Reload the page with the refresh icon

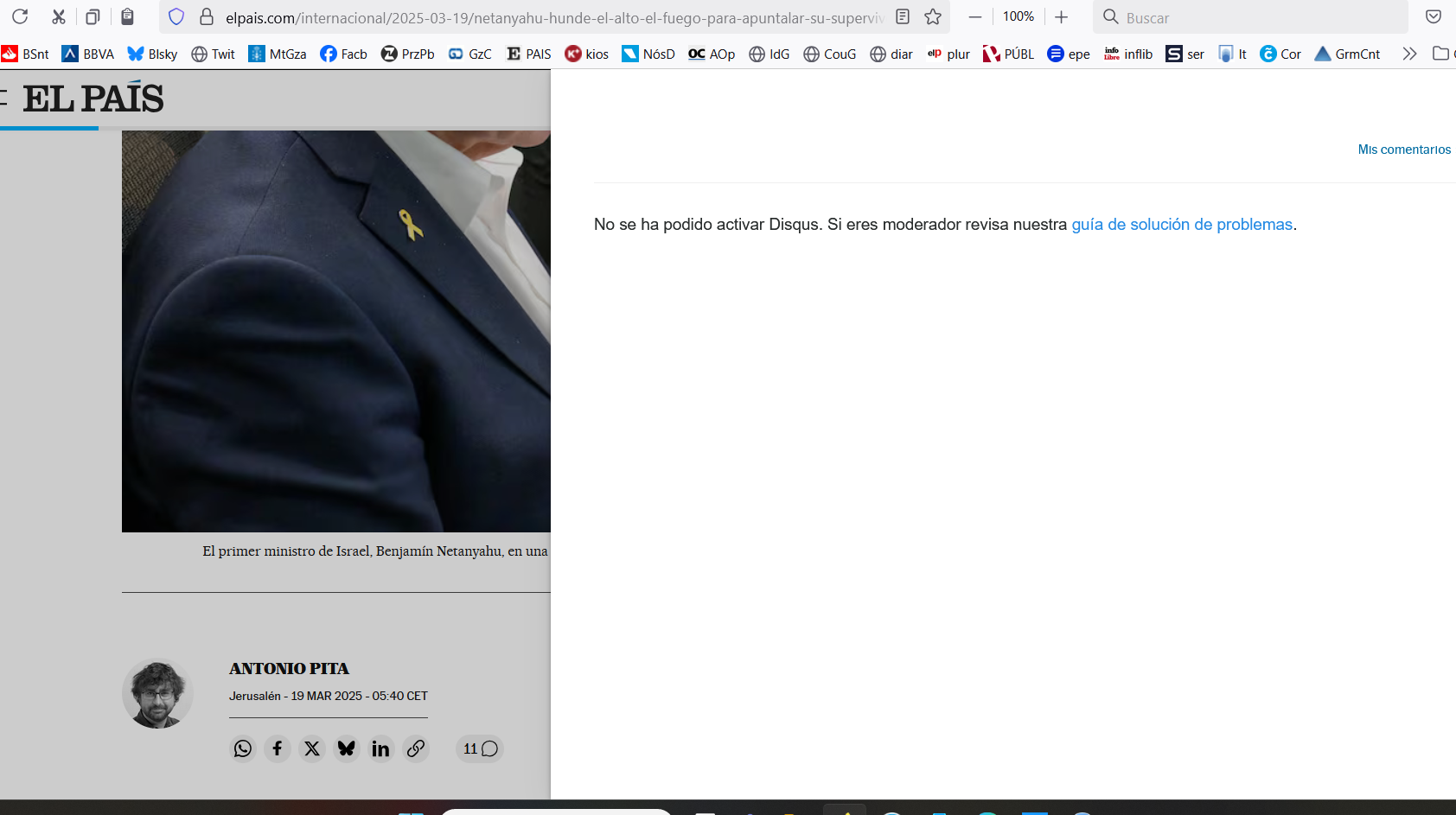[x=20, y=16]
